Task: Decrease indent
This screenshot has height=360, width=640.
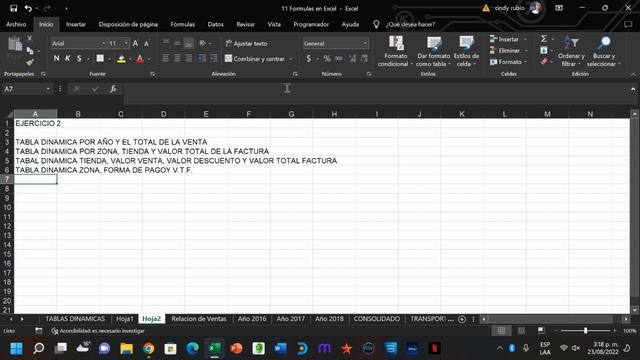Action: [x=202, y=58]
